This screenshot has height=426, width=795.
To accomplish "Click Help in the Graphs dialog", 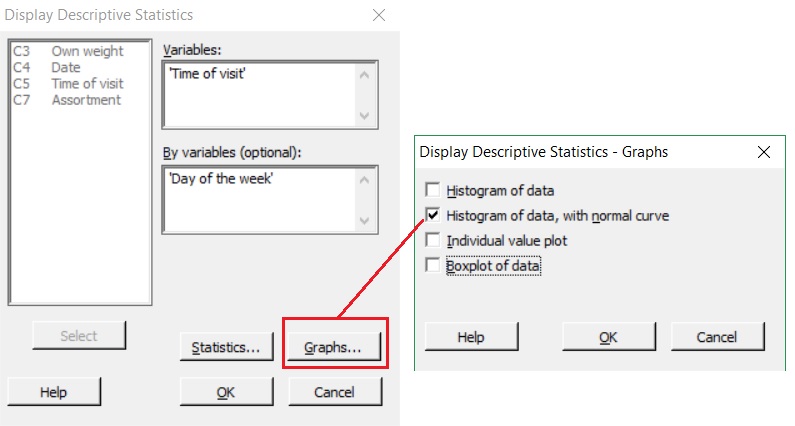I will [470, 337].
